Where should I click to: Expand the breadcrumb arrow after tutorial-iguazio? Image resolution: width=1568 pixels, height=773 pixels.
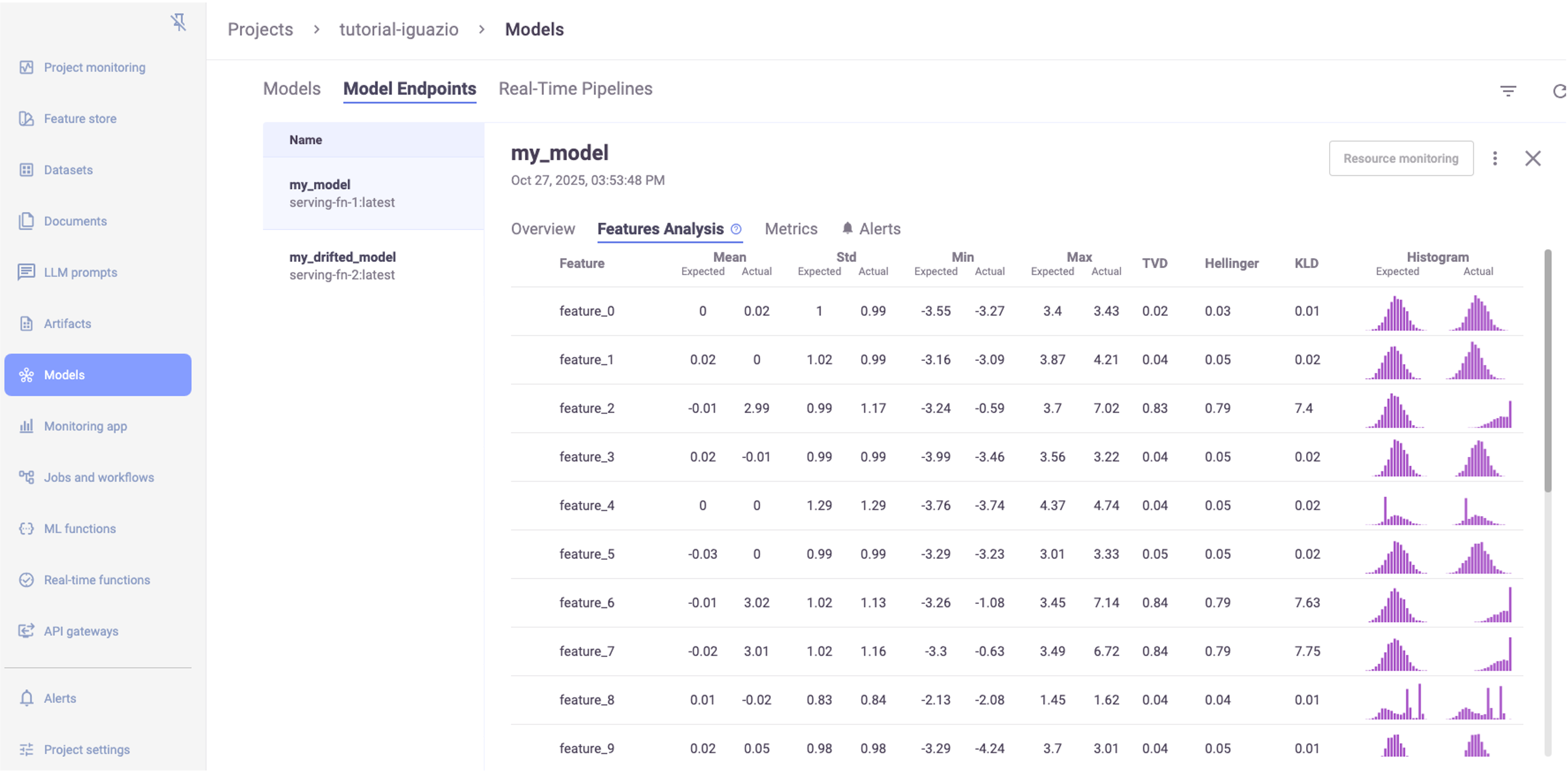click(482, 29)
